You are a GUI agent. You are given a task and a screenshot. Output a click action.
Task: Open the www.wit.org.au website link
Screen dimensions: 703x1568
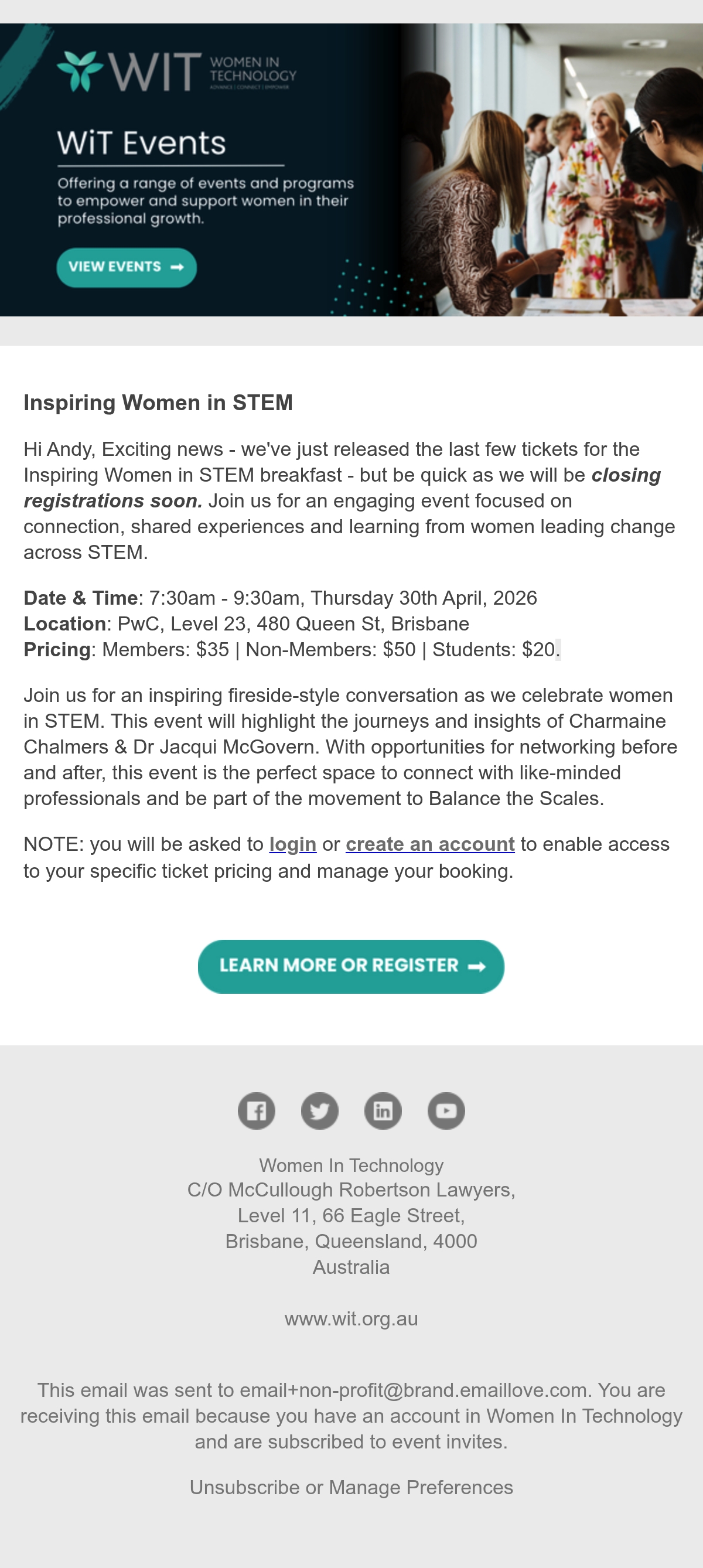pyautogui.click(x=351, y=1318)
